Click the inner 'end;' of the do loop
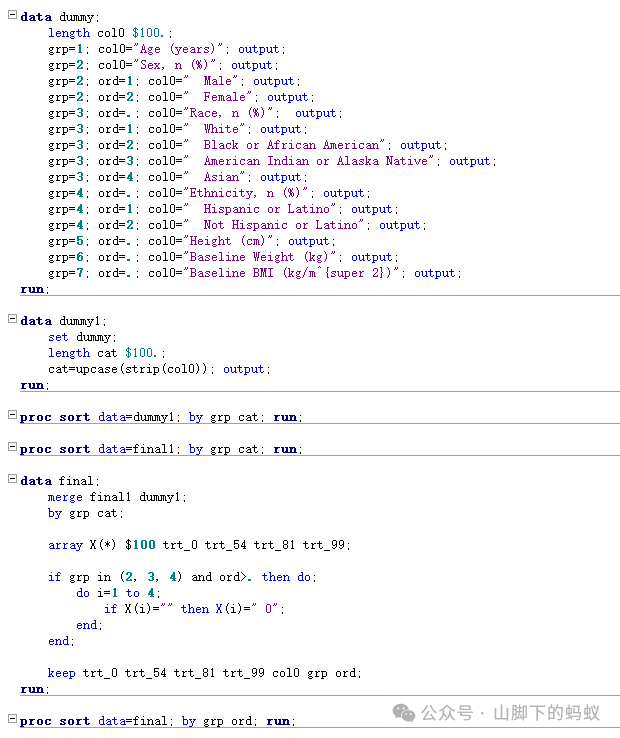Image resolution: width=620 pixels, height=738 pixels. coord(89,625)
